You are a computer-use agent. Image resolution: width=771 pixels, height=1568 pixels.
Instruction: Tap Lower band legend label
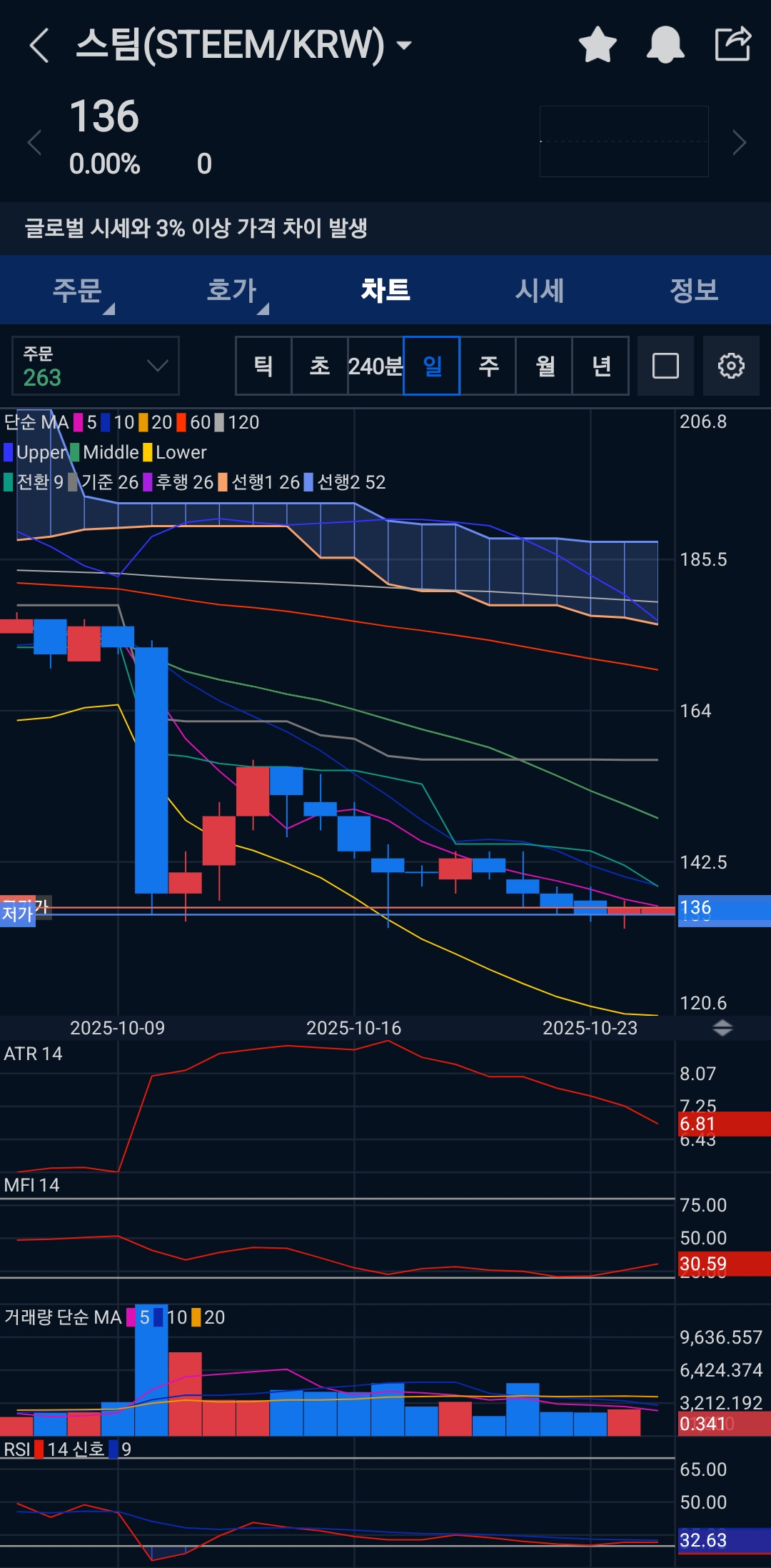point(181,452)
